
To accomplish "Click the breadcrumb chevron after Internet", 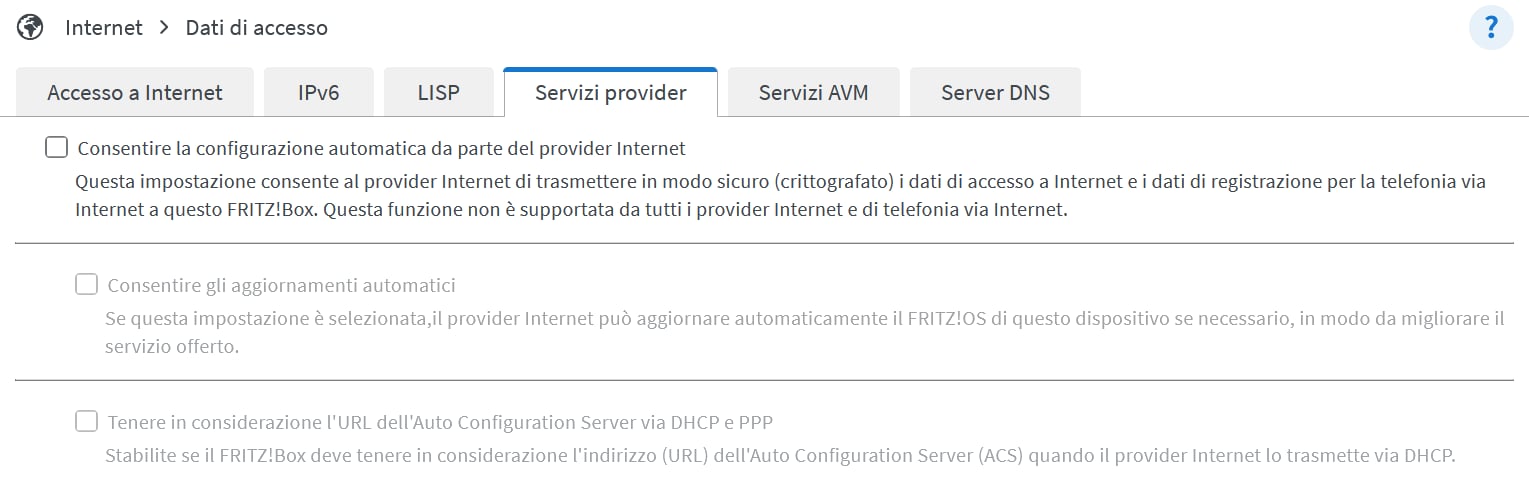I will 164,28.
